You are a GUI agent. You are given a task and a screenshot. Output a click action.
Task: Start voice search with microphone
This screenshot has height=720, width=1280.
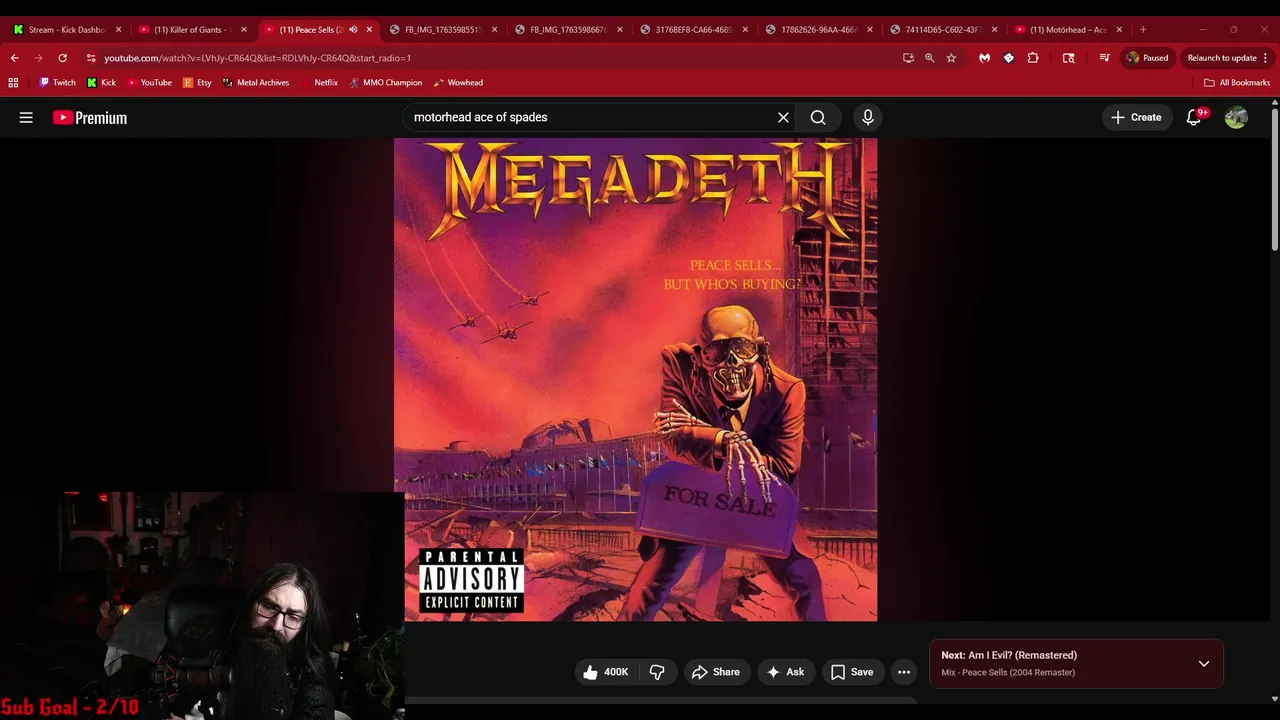(x=868, y=117)
